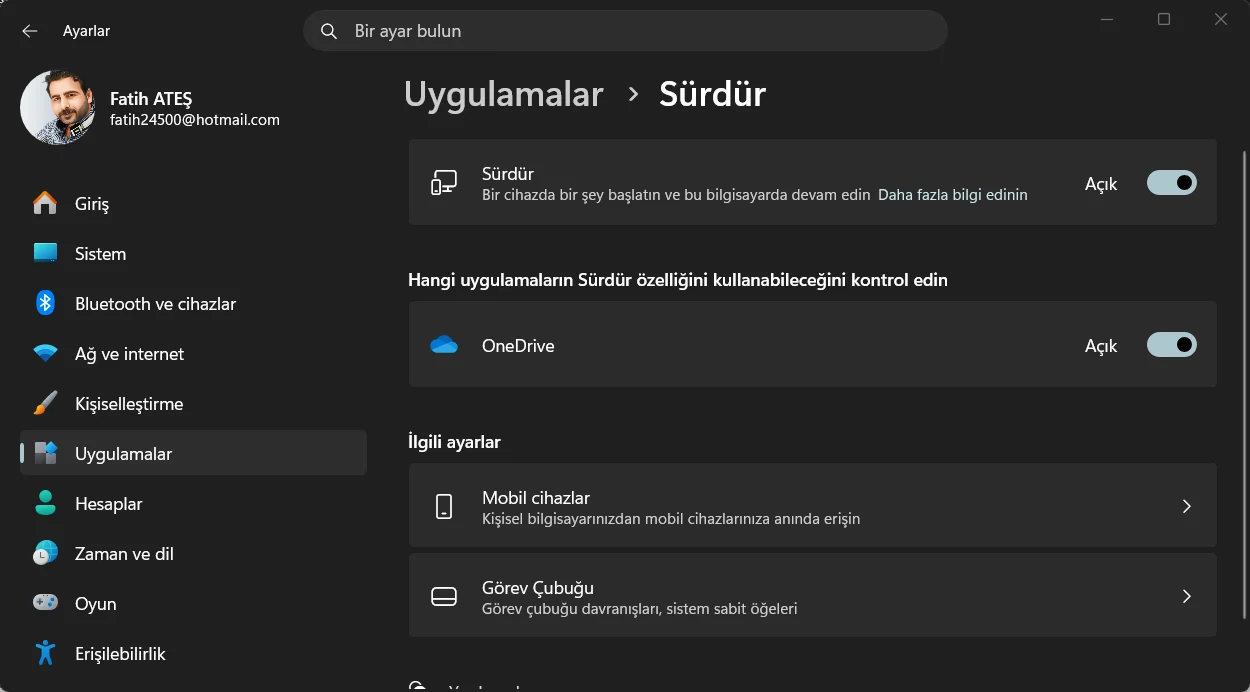Click the paintbrush icon for Kişiselleştirme
Image resolution: width=1250 pixels, height=692 pixels.
click(45, 403)
